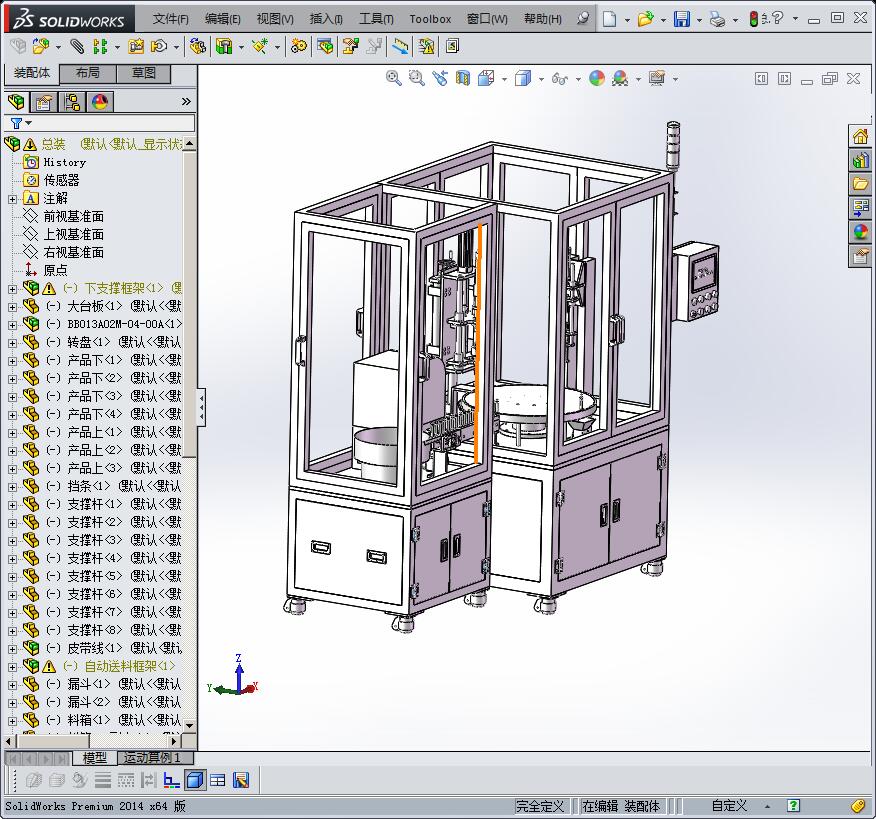
Task: Click the tag icon at status bar end
Action: click(858, 806)
